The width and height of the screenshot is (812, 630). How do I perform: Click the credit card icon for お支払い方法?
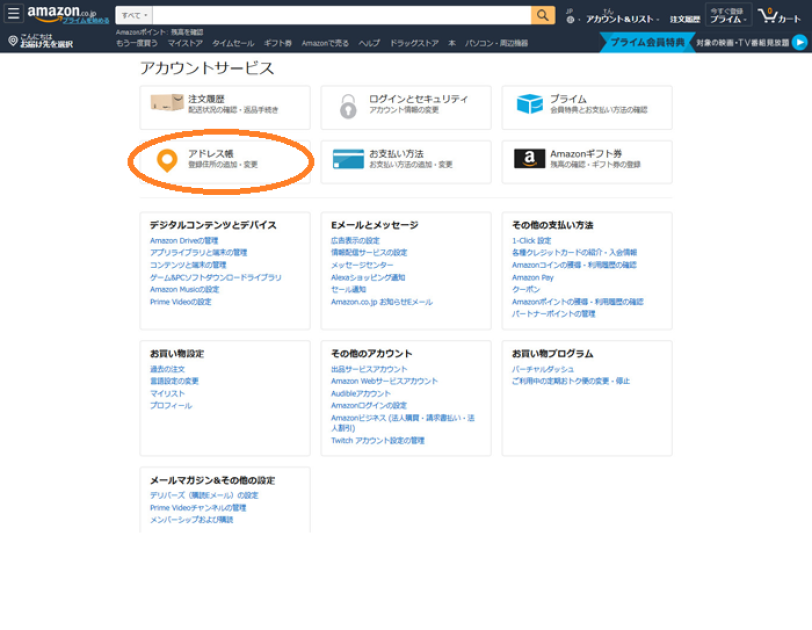pos(348,159)
